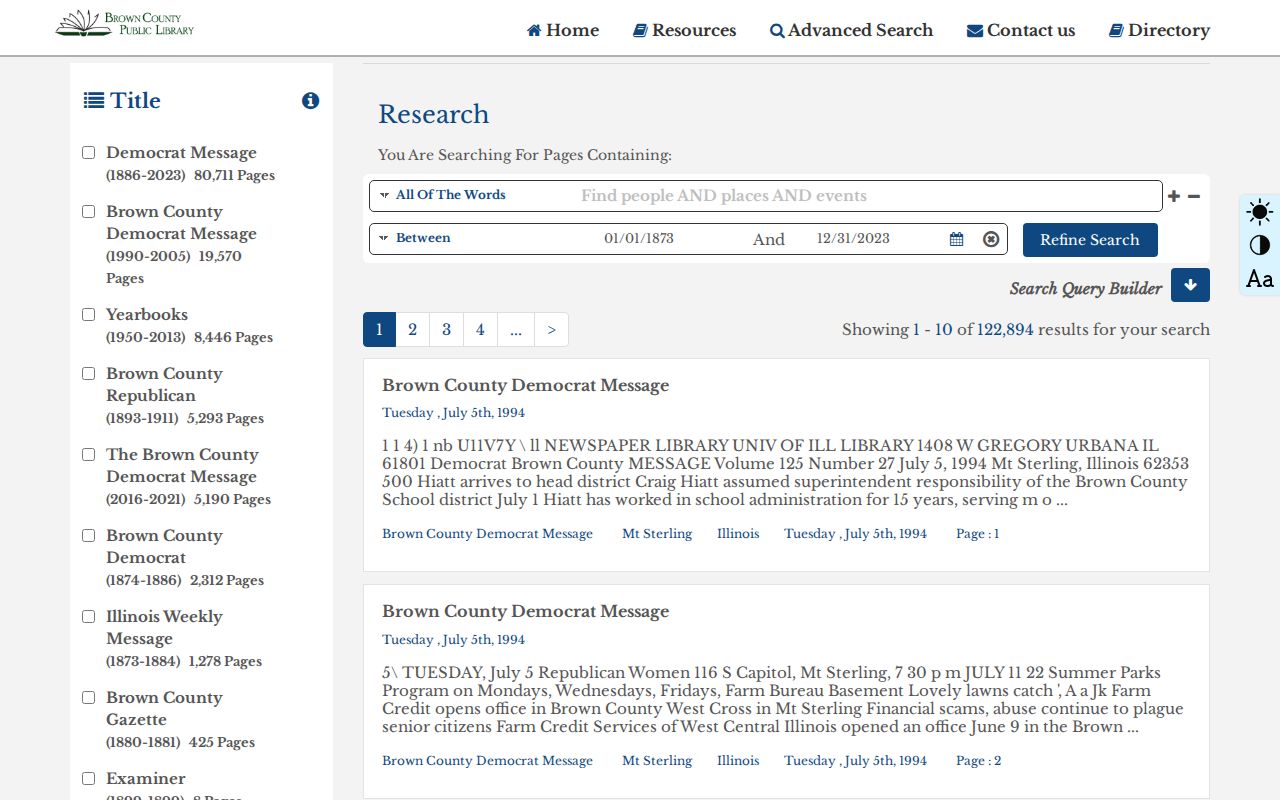Screen dimensions: 1280x800
Task: Switch to bright mode sun icon
Action: [x=1260, y=212]
